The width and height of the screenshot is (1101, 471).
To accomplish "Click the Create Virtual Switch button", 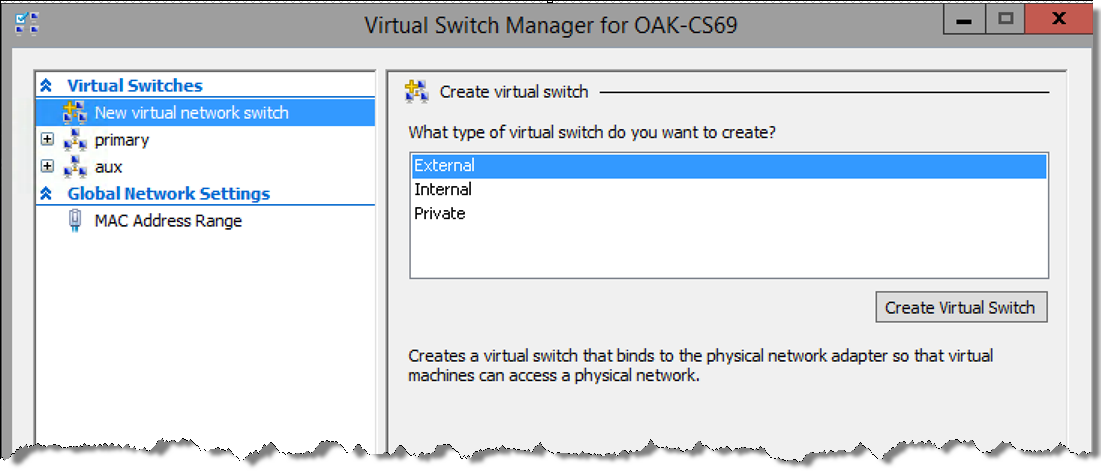I will coord(961,307).
